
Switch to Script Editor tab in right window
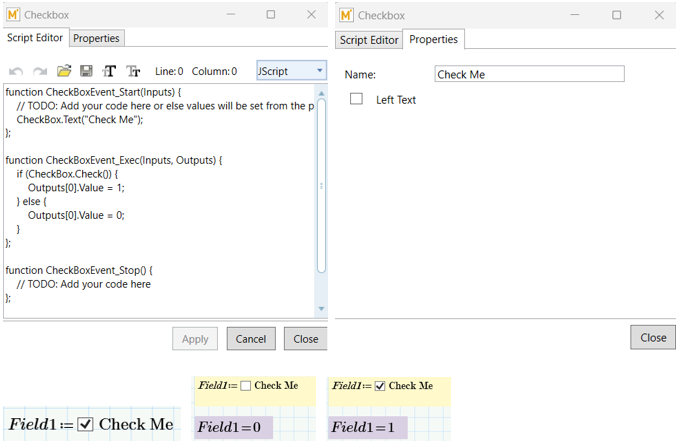click(368, 40)
